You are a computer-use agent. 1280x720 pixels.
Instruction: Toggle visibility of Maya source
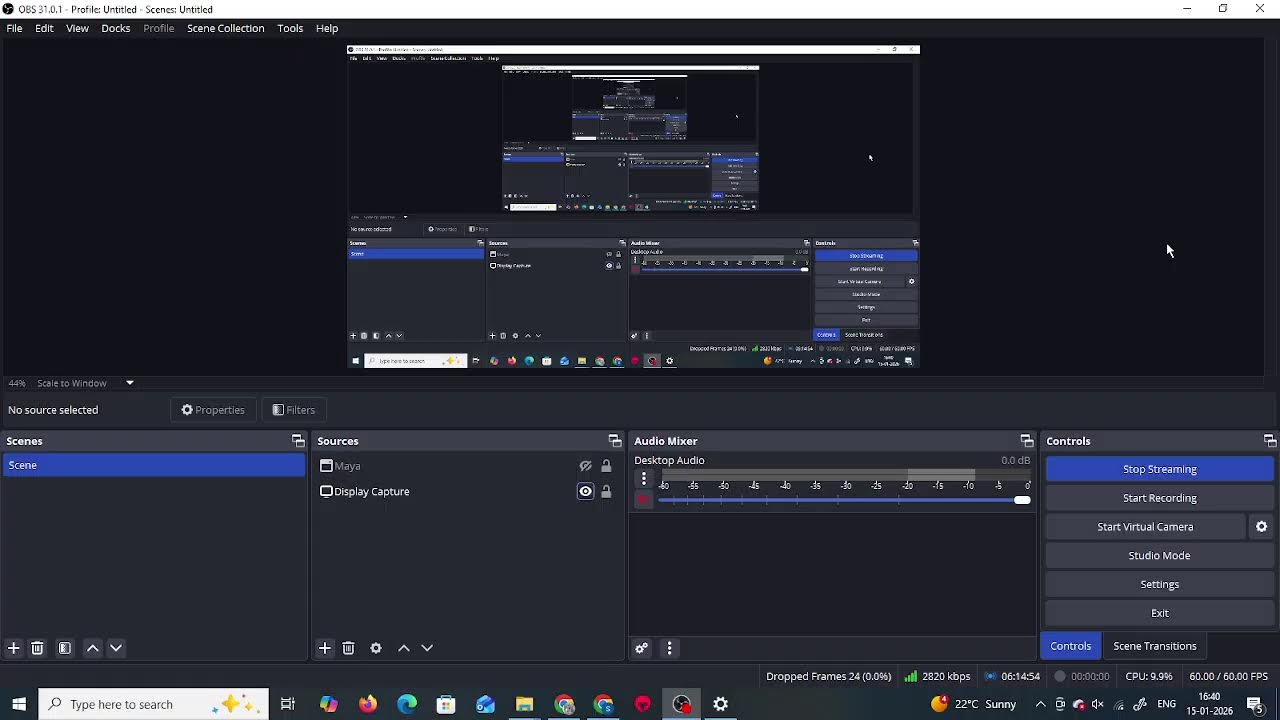pyautogui.click(x=586, y=466)
